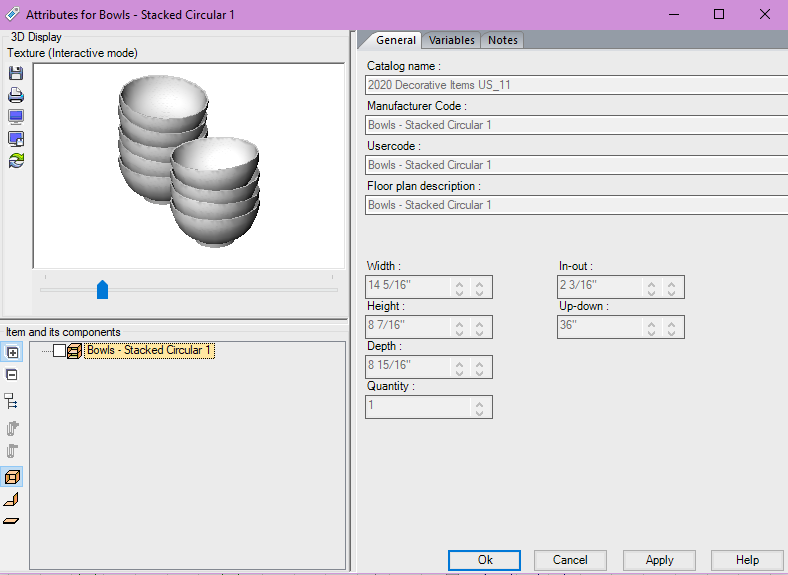This screenshot has height=575, width=788.
Task: Click the second Up-down spinner arrows
Action: (671, 328)
